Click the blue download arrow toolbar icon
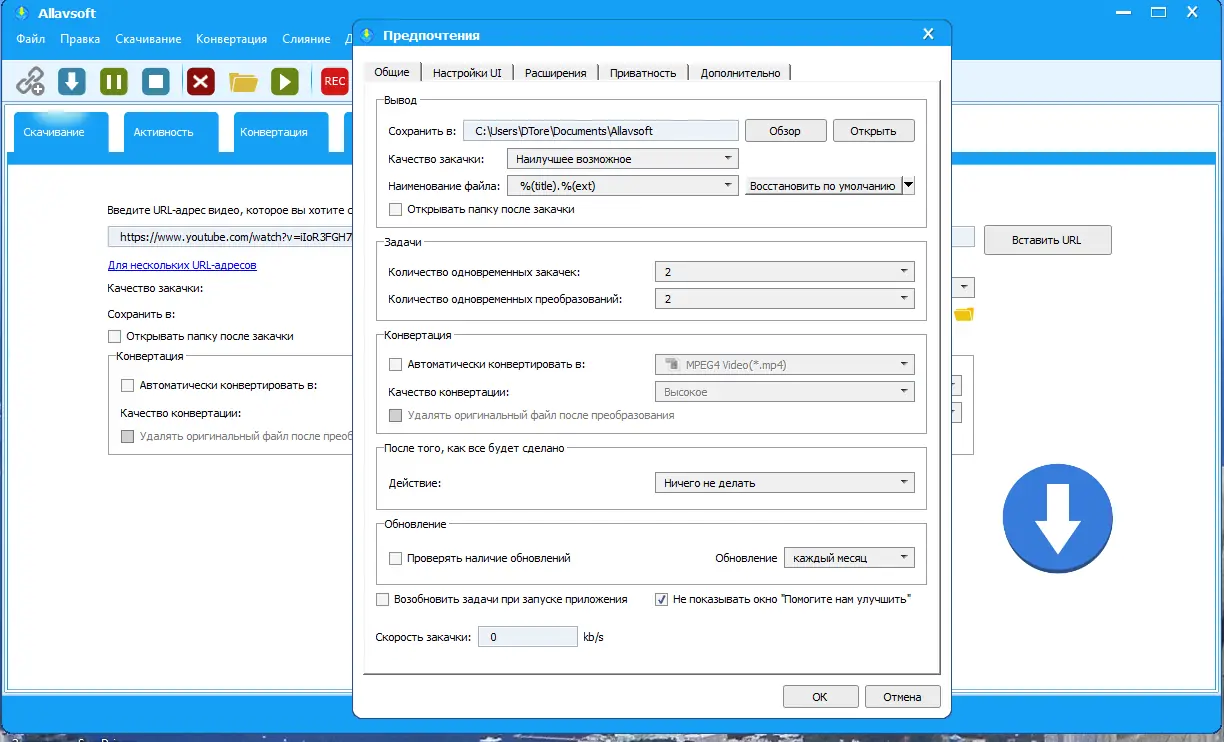 [71, 81]
